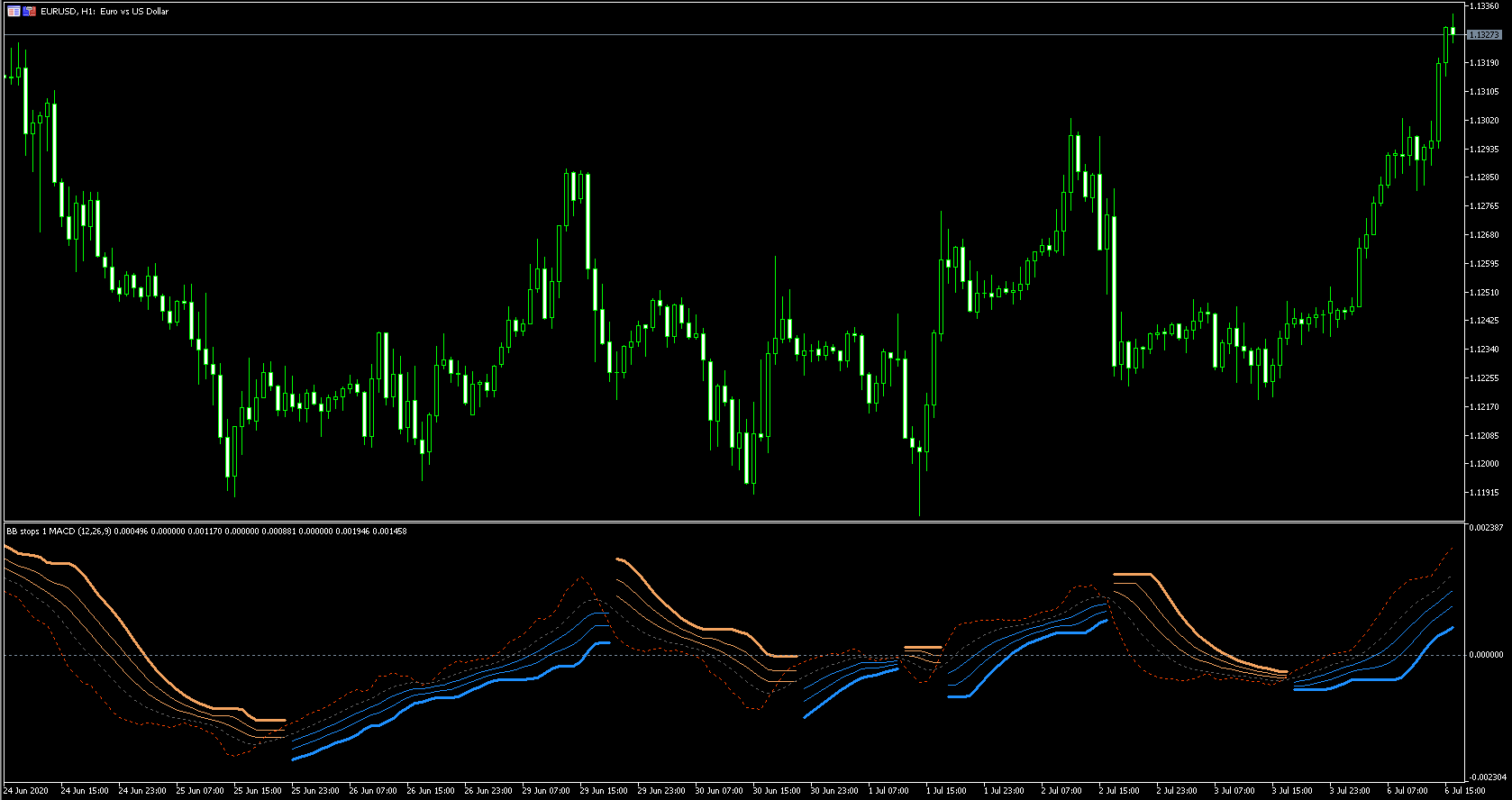Toggle the one-click trading panel icon
The width and height of the screenshot is (1512, 800).
29,12
